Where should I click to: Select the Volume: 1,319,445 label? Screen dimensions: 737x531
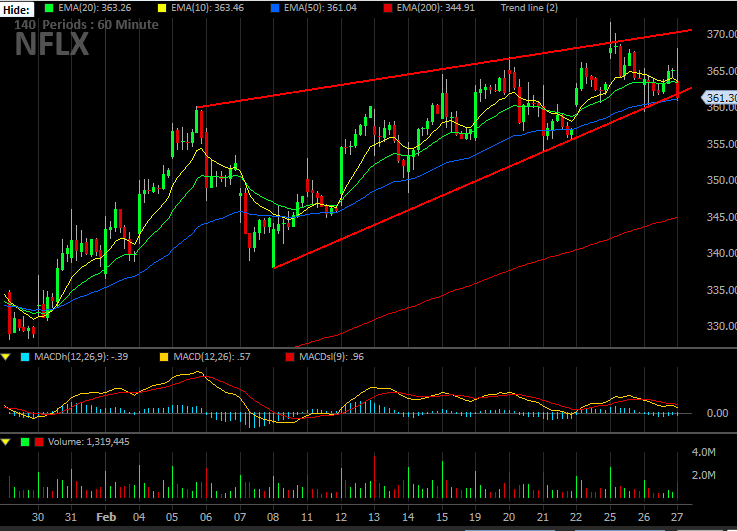point(88,442)
